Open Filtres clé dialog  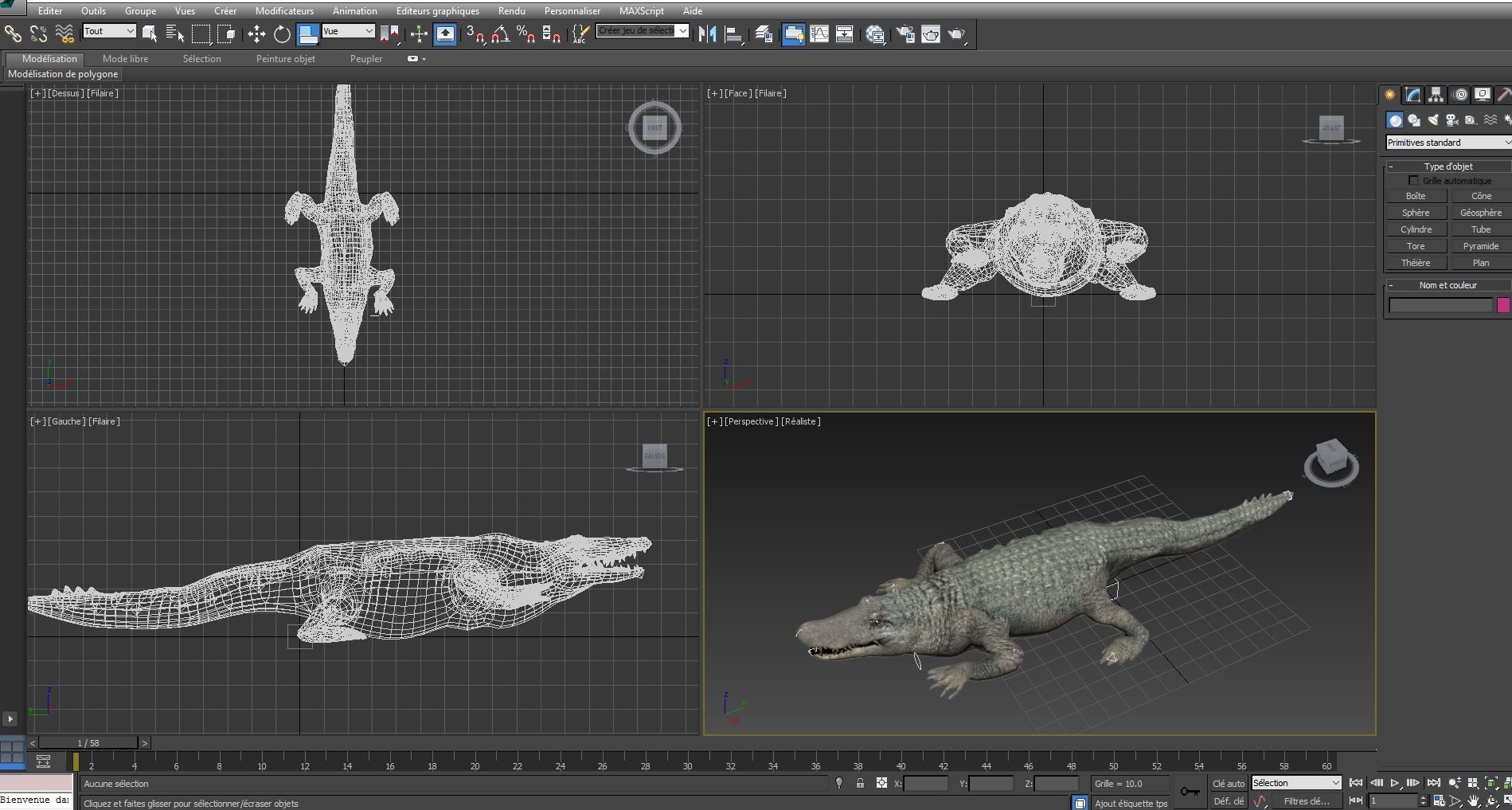(x=1307, y=801)
